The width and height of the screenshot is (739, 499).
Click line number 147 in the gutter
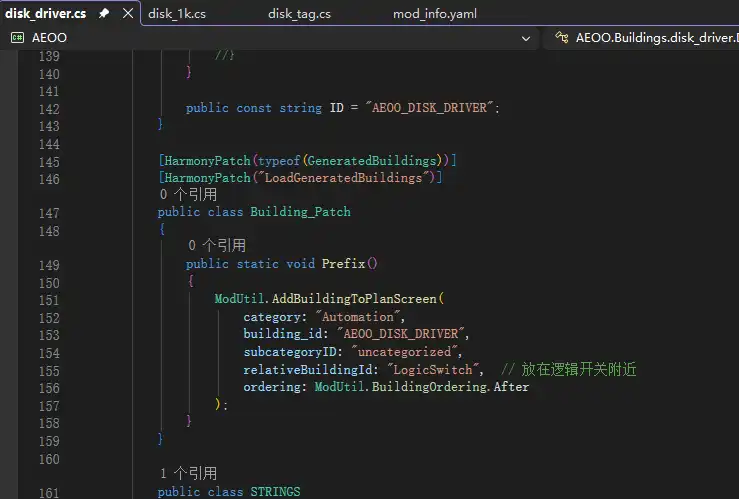(x=49, y=213)
